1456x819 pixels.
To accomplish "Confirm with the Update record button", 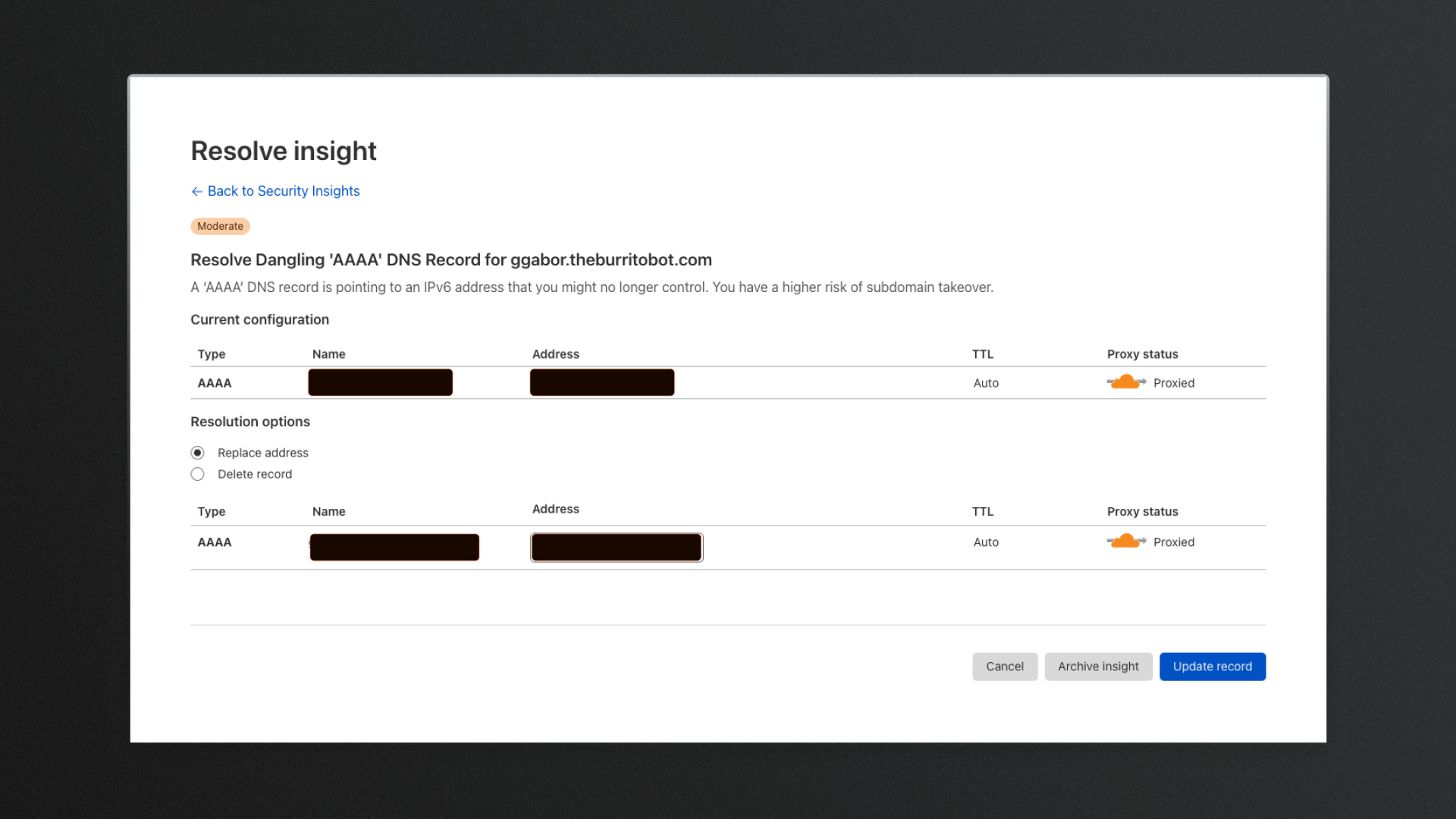I will click(x=1212, y=667).
